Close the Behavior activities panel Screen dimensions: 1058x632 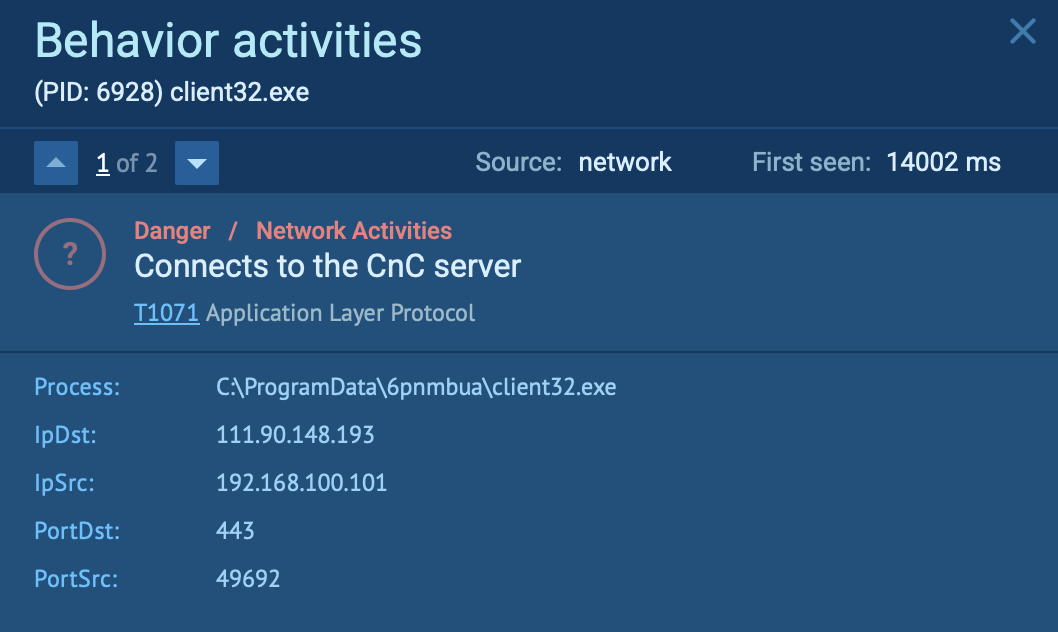1022,32
